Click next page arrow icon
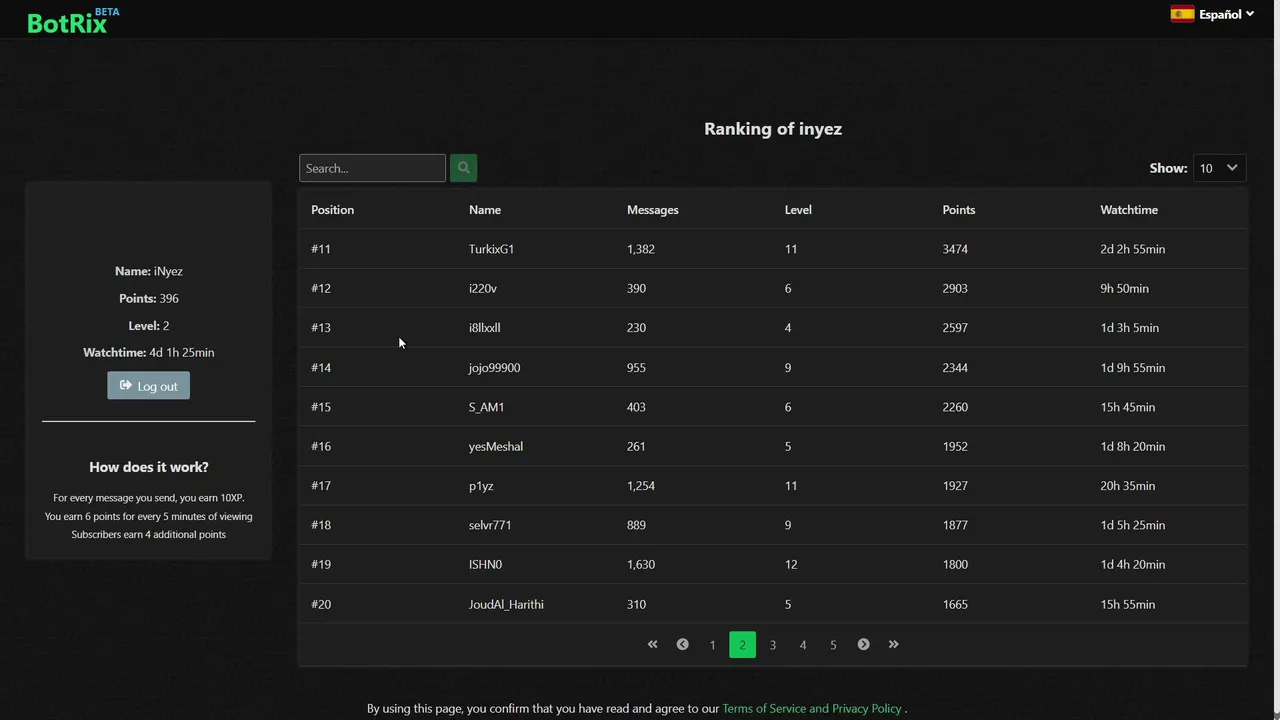Screen dimensions: 1280x720 point(863,645)
